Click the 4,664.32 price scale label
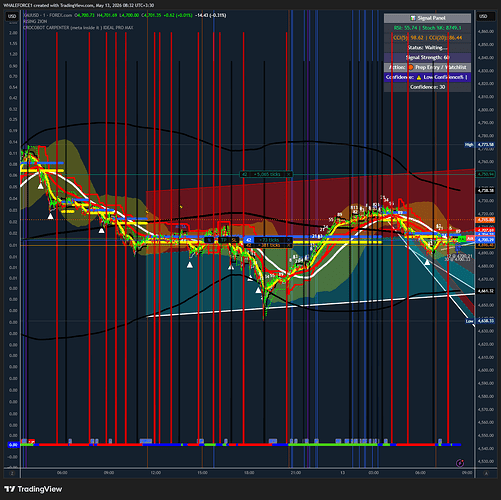Screen dimensions: 501x500 click(x=485, y=291)
